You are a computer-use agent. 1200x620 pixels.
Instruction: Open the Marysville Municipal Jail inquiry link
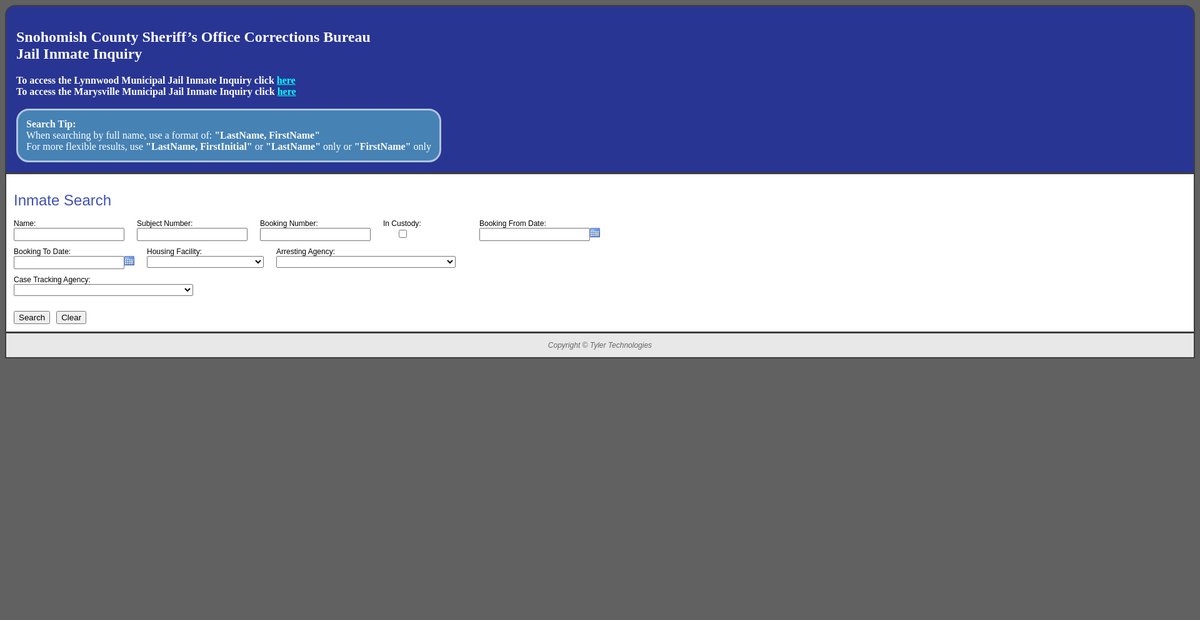click(x=286, y=92)
